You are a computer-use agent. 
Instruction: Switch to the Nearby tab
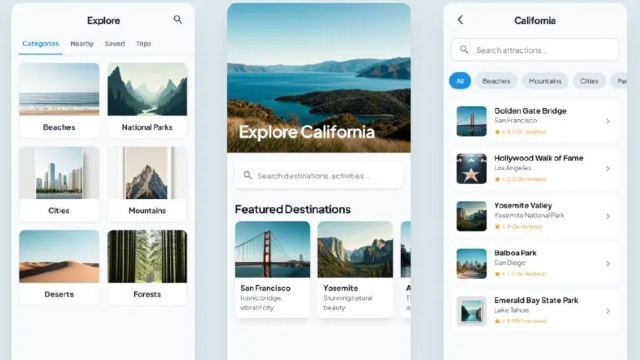(82, 43)
